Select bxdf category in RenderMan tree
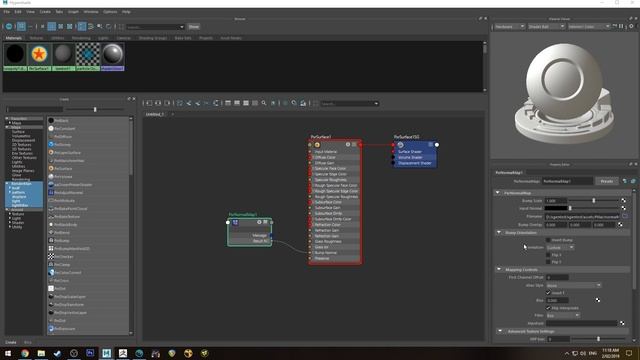Image resolution: width=640 pixels, height=360 pixels. point(16,188)
